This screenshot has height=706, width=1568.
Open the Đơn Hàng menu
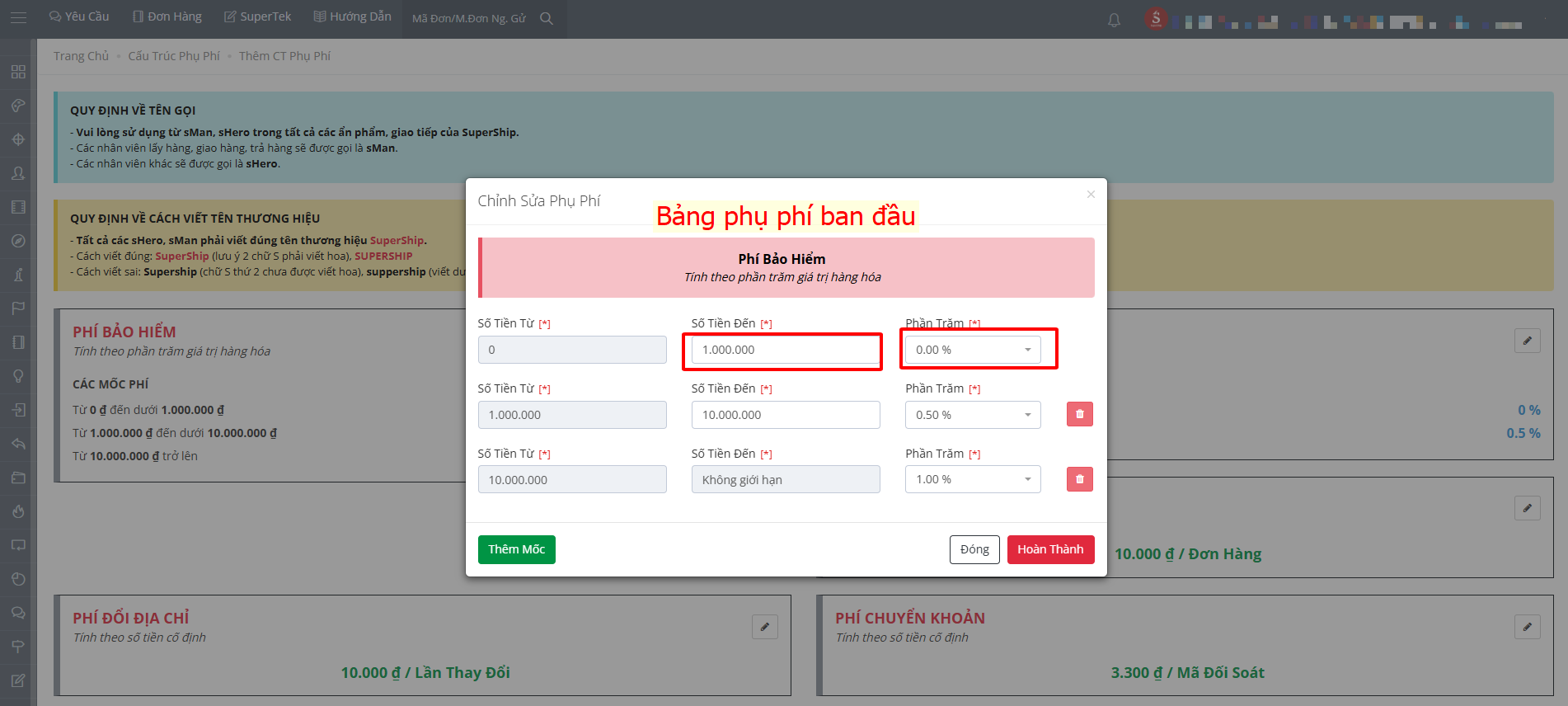[x=167, y=16]
